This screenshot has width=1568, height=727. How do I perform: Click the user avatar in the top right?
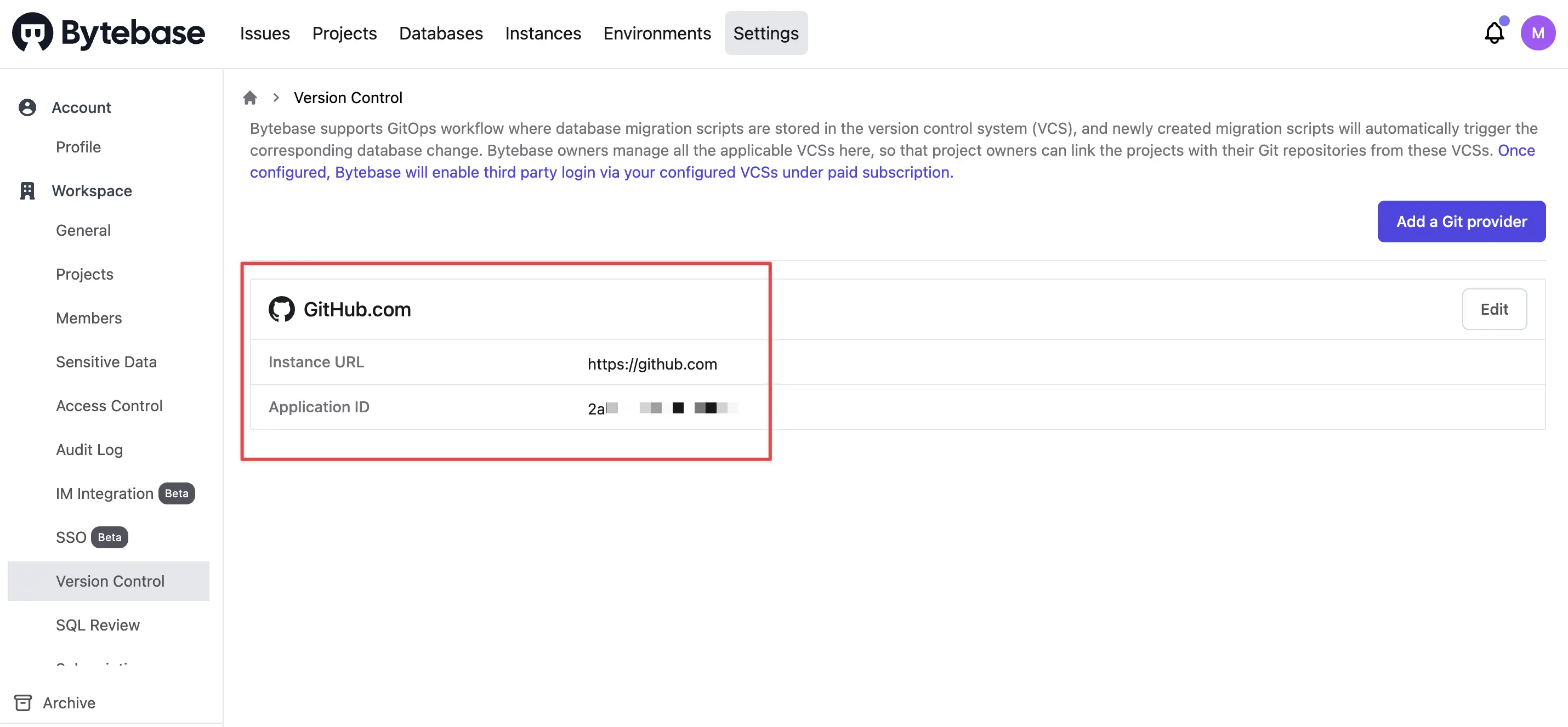tap(1539, 33)
